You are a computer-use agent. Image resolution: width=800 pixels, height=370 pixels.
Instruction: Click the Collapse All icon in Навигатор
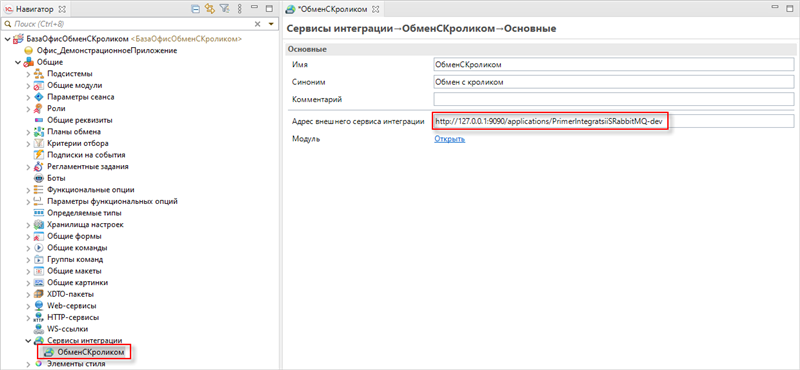point(195,9)
